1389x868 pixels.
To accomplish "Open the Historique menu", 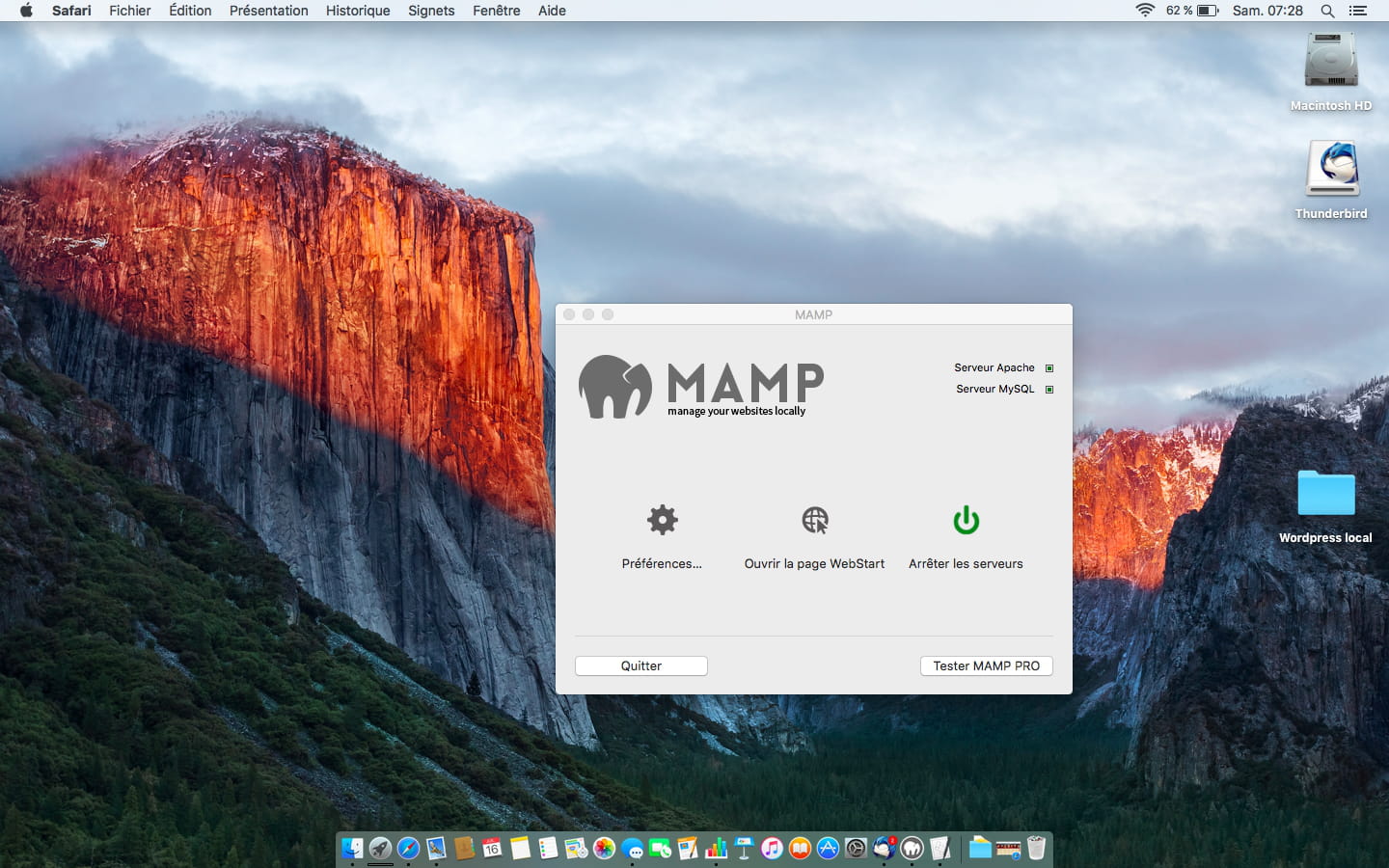I will (358, 11).
